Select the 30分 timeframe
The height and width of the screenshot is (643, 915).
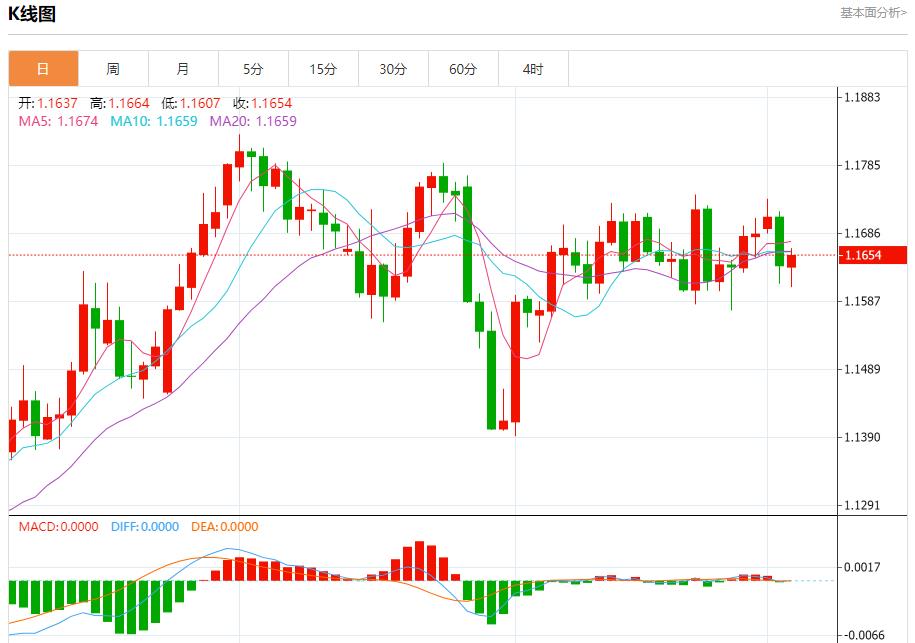click(x=394, y=68)
